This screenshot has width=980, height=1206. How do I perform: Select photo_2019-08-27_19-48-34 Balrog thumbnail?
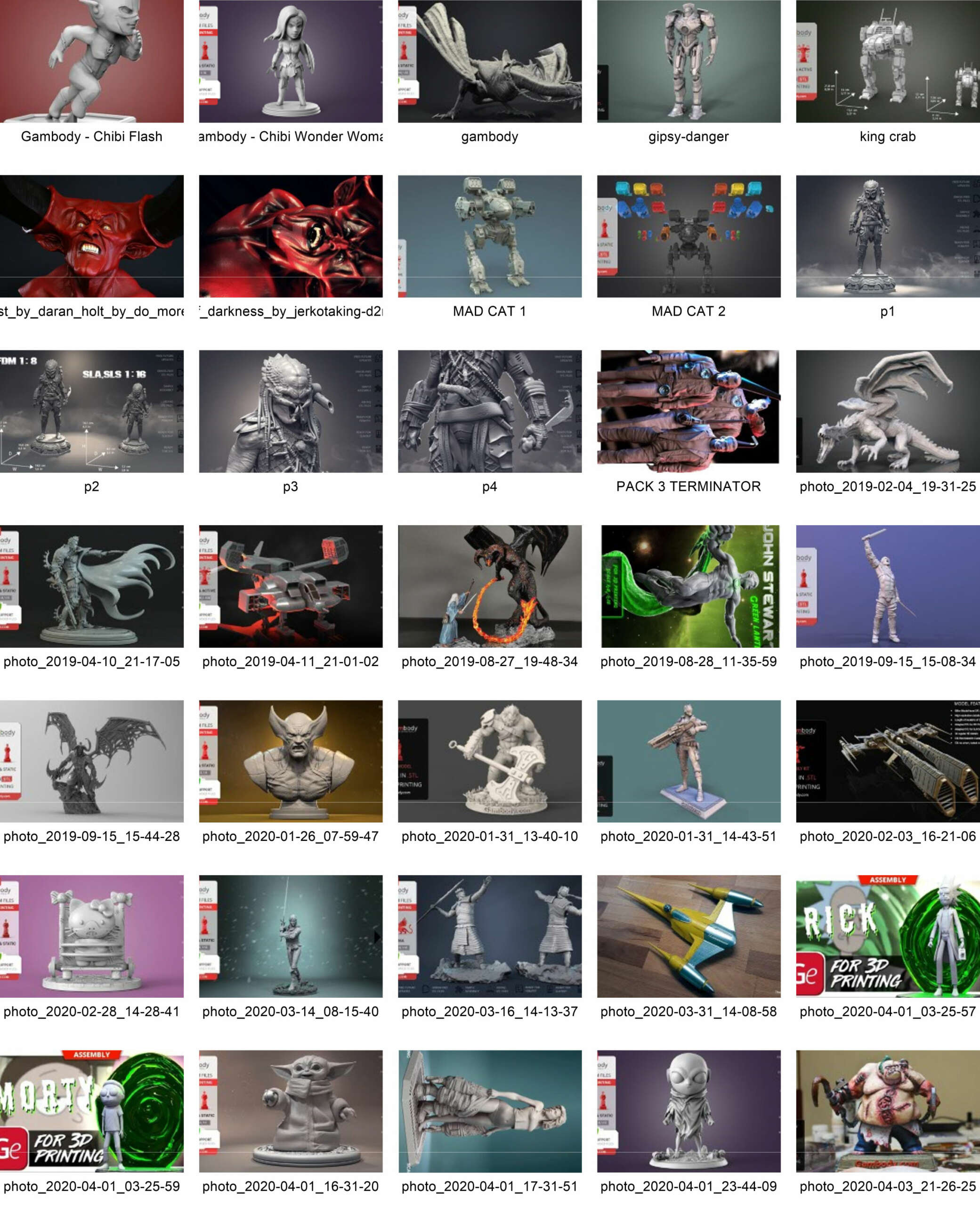coord(489,586)
